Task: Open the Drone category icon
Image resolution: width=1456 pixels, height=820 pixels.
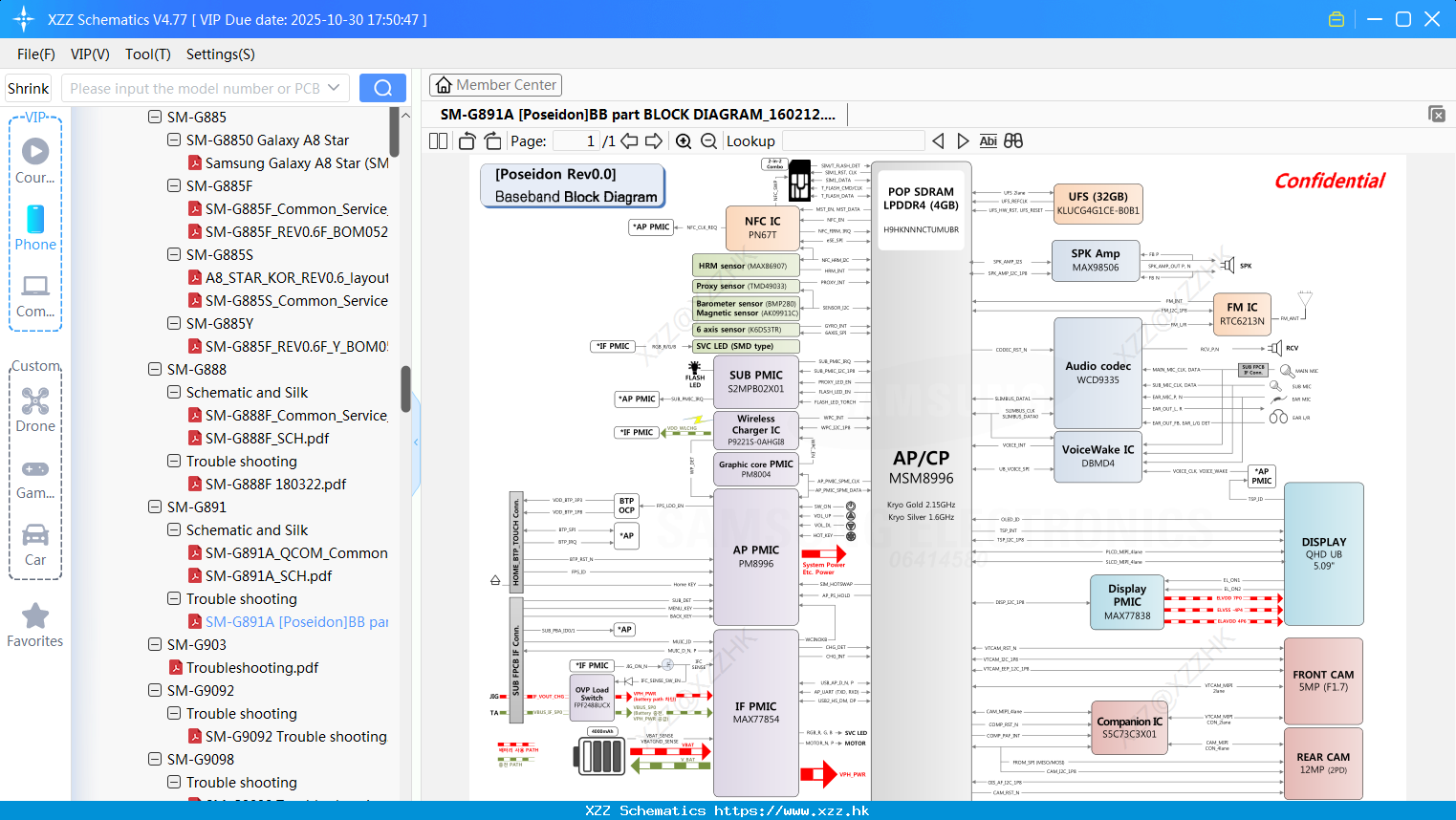Action: [35, 401]
